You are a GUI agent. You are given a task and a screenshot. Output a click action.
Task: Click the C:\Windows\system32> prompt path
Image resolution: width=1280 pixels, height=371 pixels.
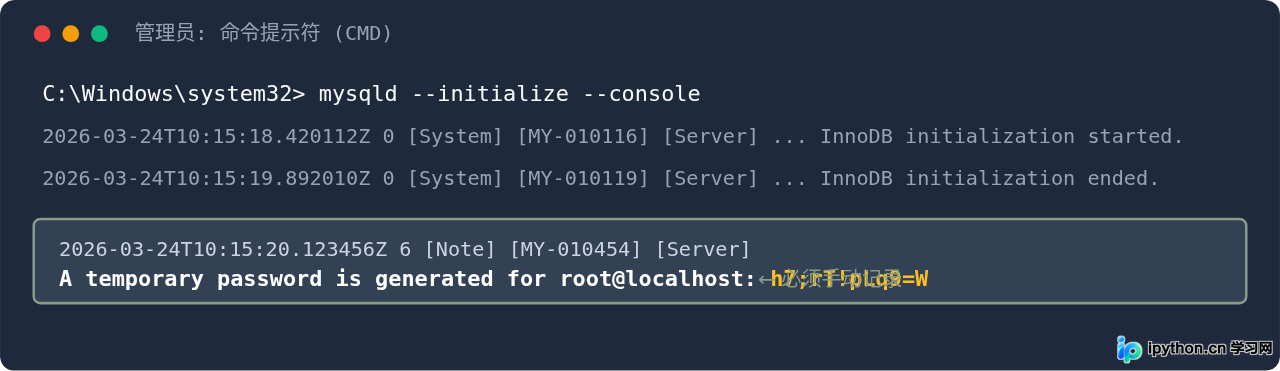click(x=174, y=94)
